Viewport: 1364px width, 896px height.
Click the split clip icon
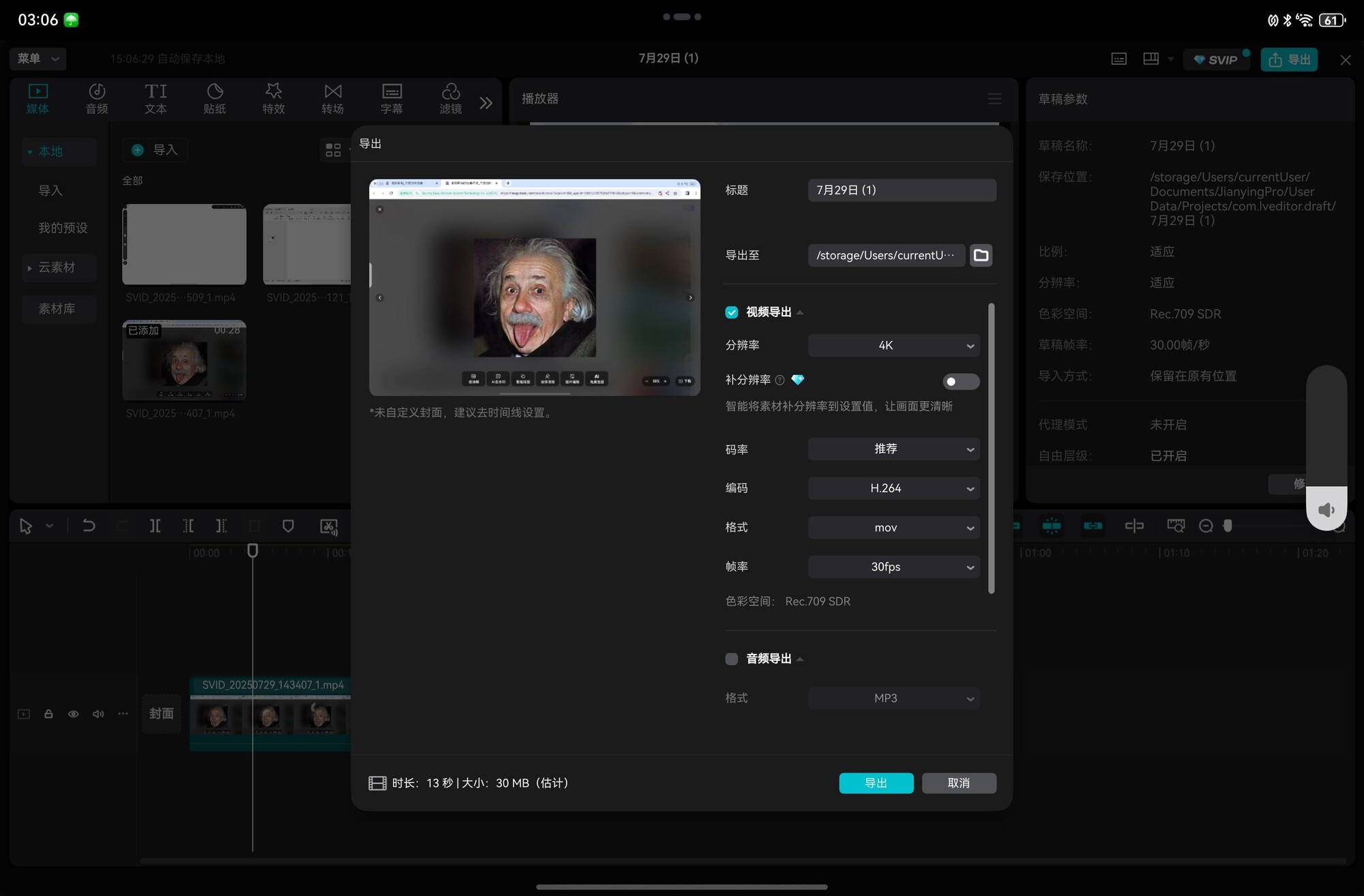pos(155,526)
